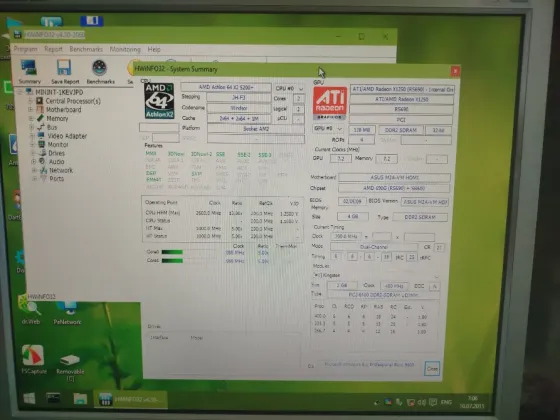This screenshot has width=560, height=420.
Task: Open the Benchmarks toolbar icon
Action: pyautogui.click(x=100, y=71)
